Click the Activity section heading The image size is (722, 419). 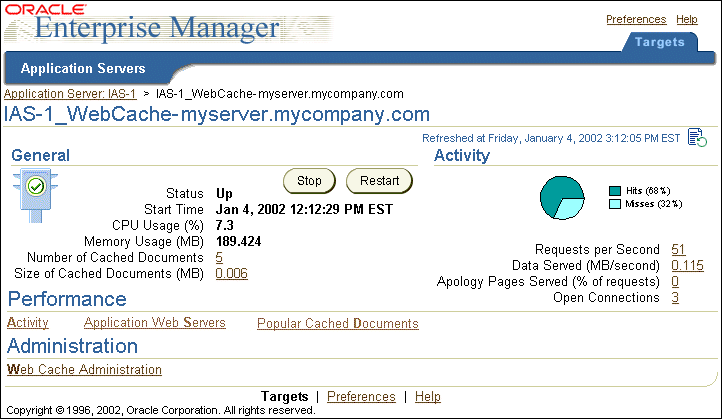(462, 156)
